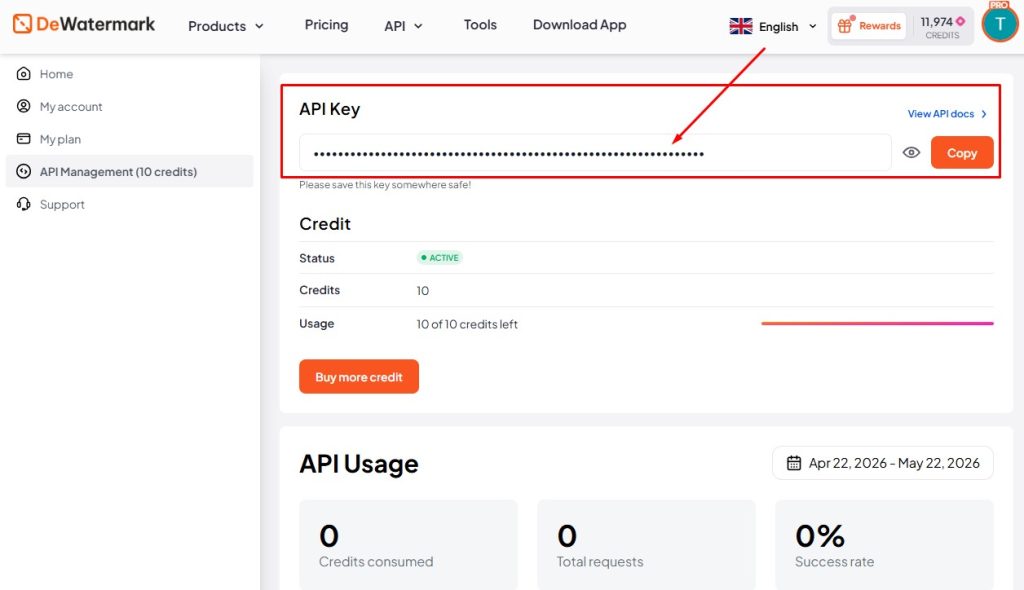
Task: Click the API Management sidebar icon
Action: pos(24,171)
